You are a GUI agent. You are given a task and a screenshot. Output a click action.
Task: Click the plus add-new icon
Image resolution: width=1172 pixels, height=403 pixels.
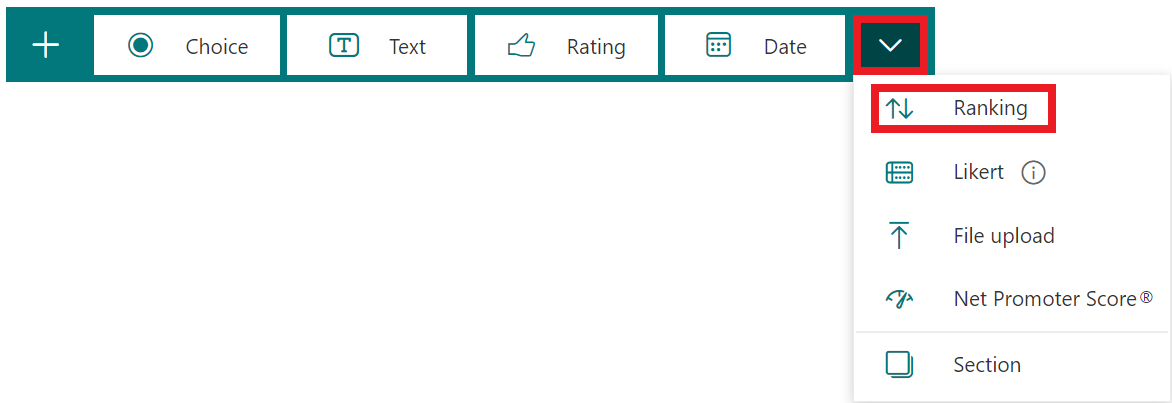point(46,46)
